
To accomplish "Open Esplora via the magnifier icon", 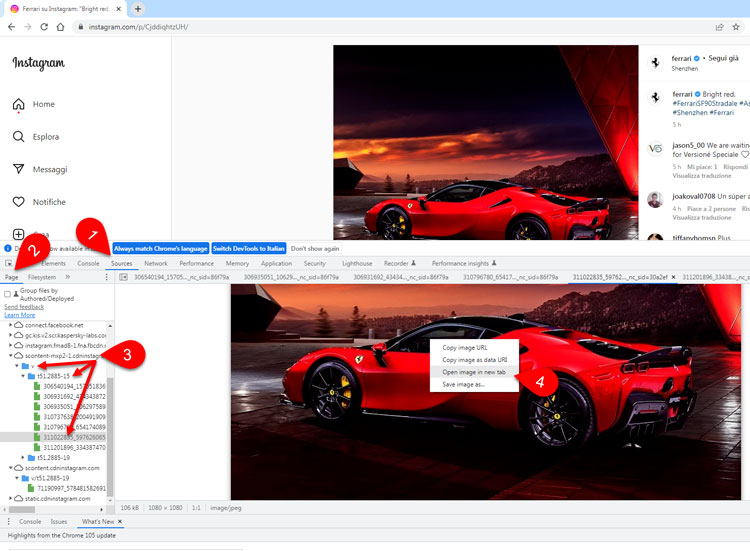I will tap(18, 137).
